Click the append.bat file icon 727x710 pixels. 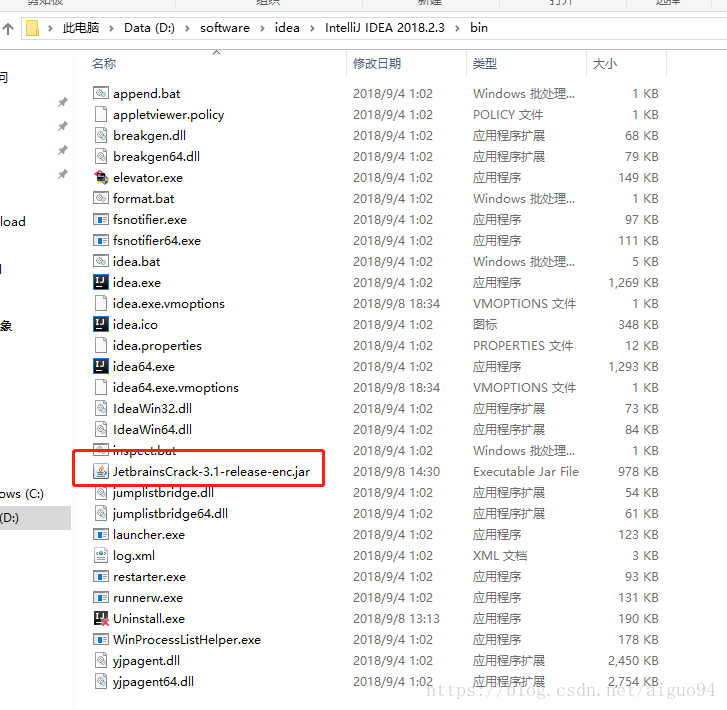point(101,93)
